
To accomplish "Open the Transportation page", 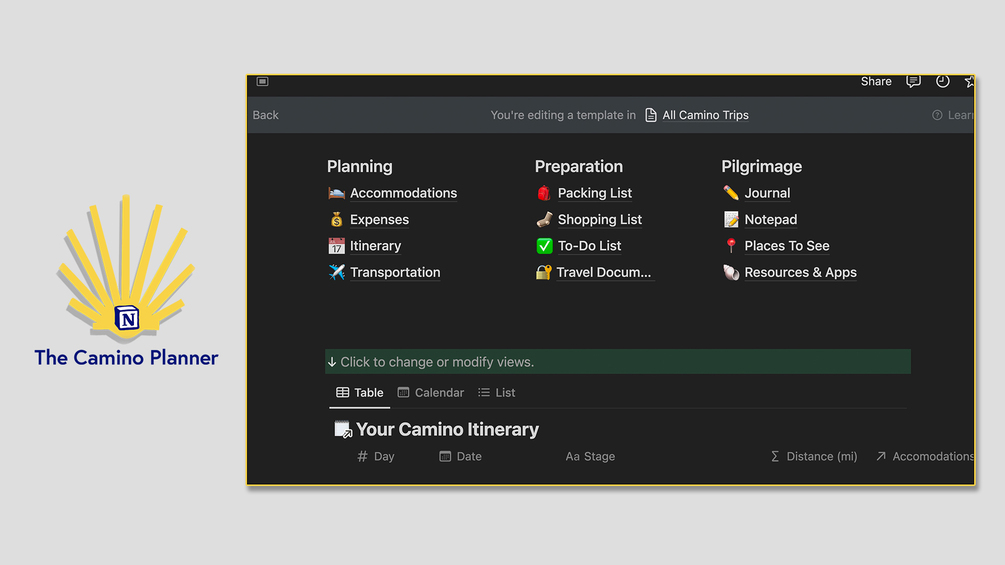I will tap(395, 272).
